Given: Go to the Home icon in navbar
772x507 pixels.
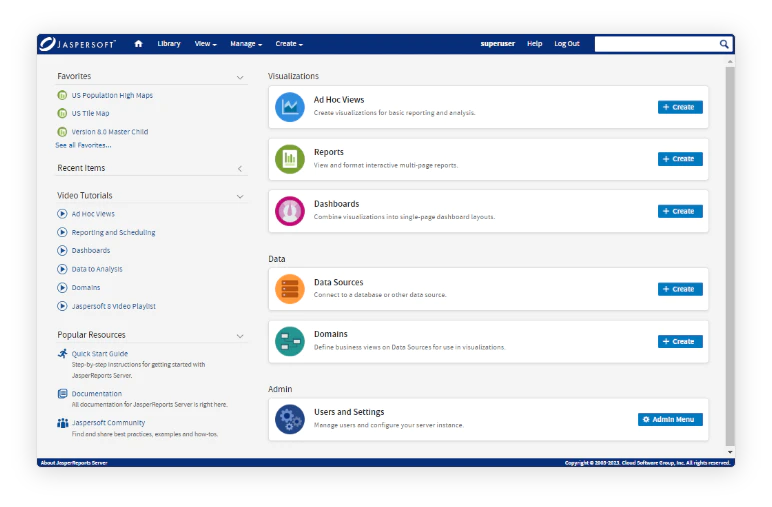Looking at the screenshot, I should click(x=138, y=44).
